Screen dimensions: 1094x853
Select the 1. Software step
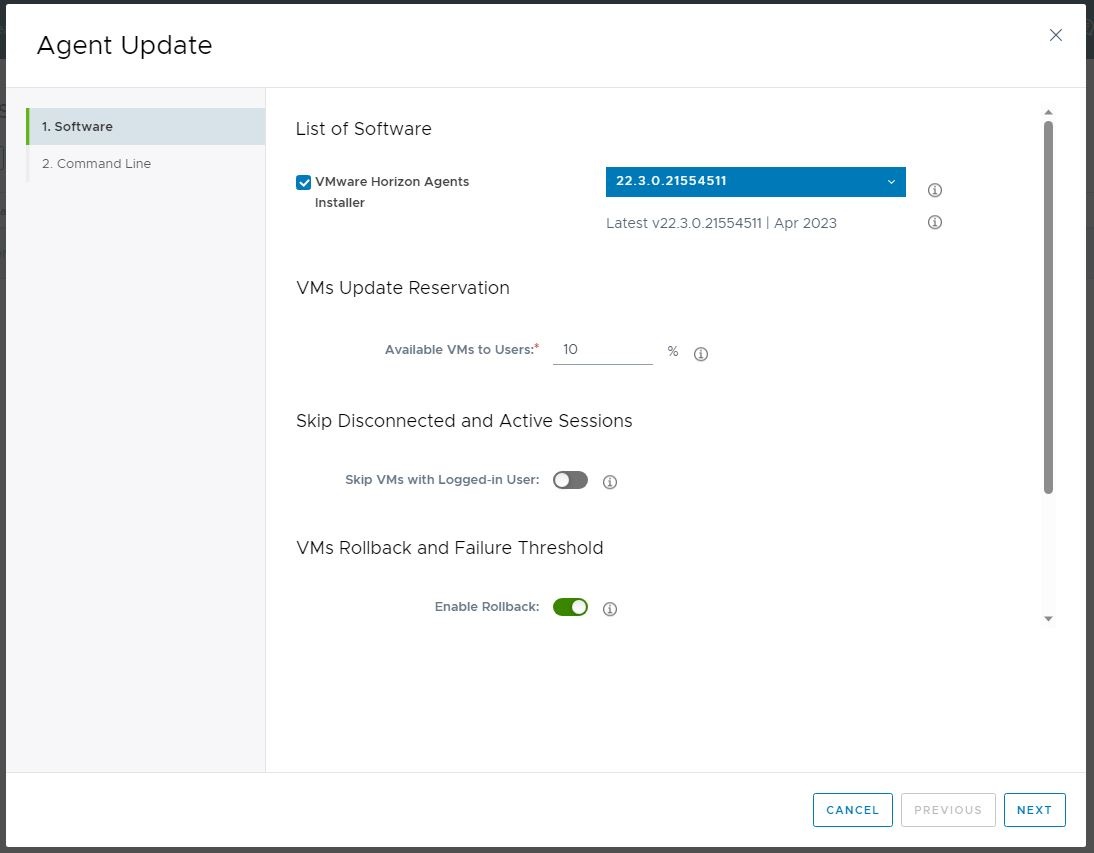pyautogui.click(x=146, y=127)
